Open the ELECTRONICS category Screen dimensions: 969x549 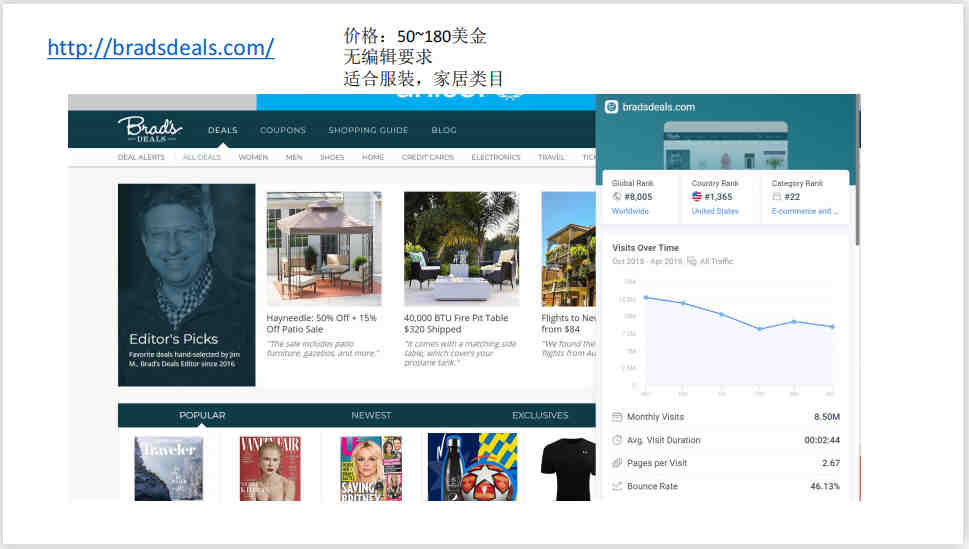pyautogui.click(x=496, y=157)
